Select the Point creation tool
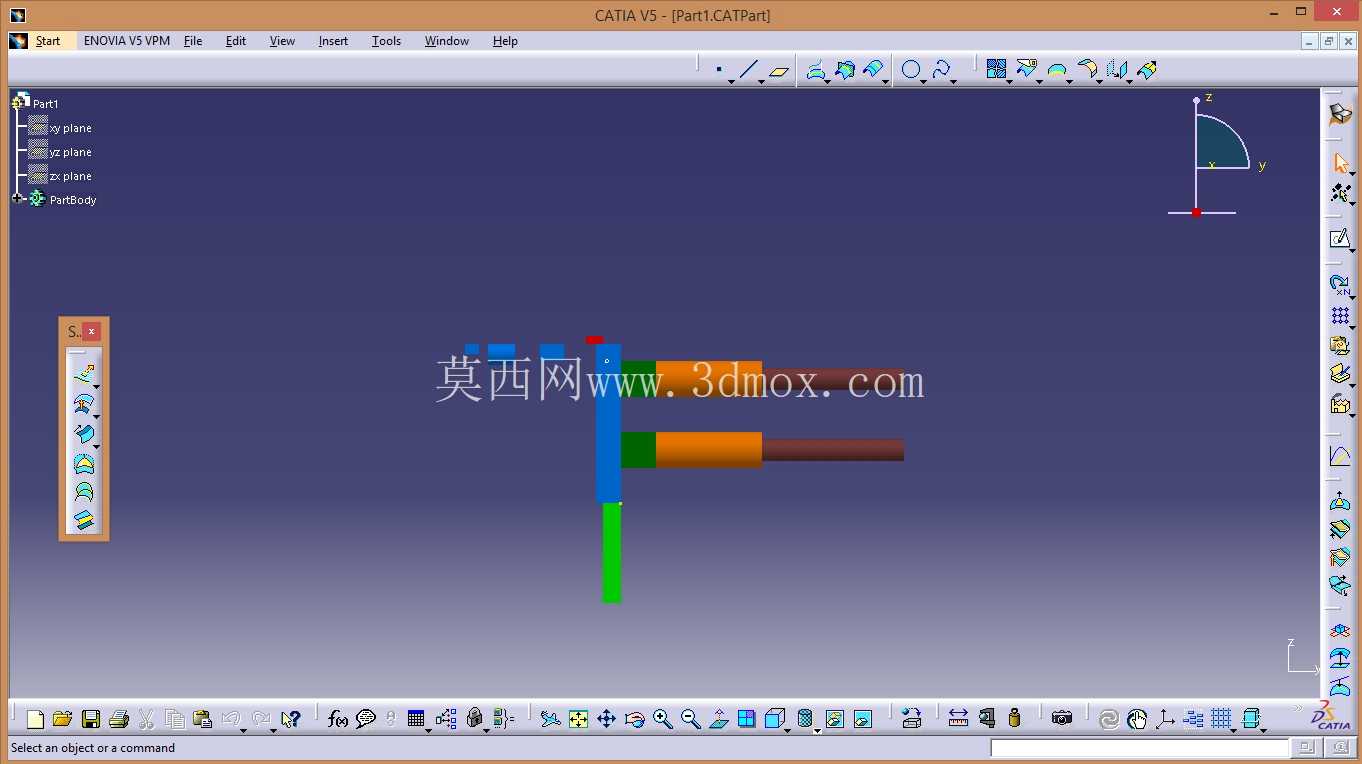 [x=720, y=70]
